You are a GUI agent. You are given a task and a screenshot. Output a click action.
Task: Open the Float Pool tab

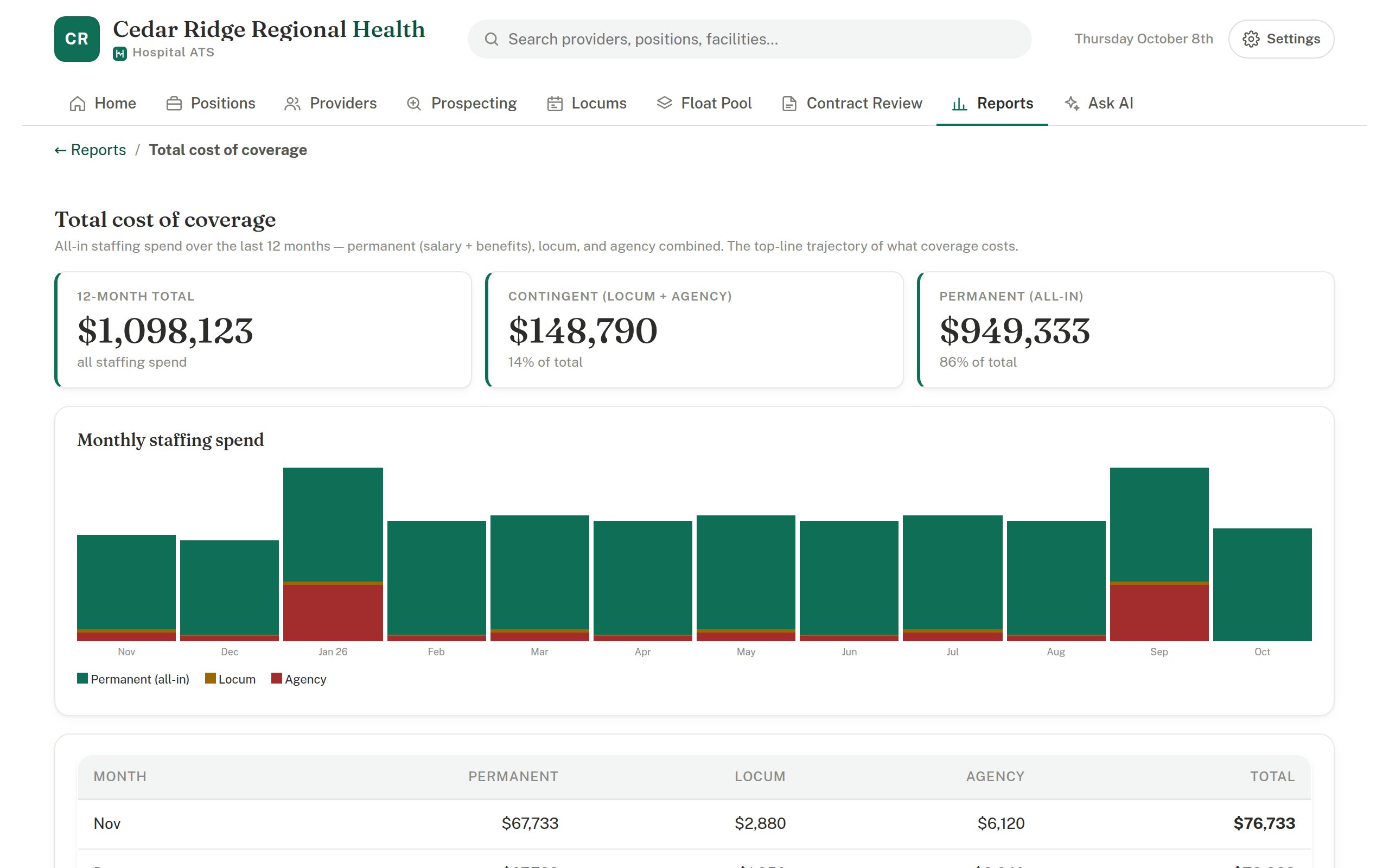(704, 103)
